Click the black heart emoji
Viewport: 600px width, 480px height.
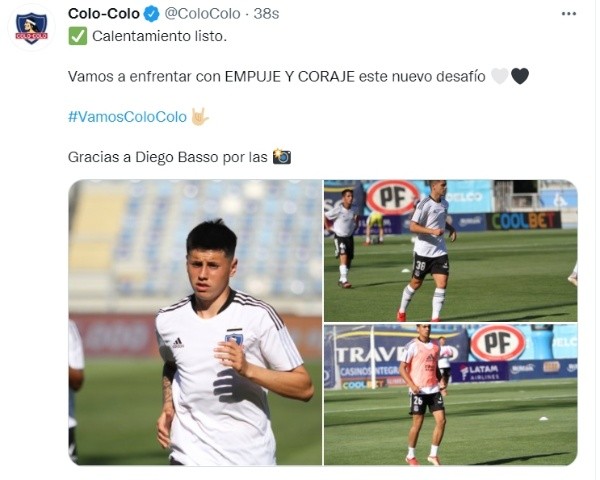point(520,76)
